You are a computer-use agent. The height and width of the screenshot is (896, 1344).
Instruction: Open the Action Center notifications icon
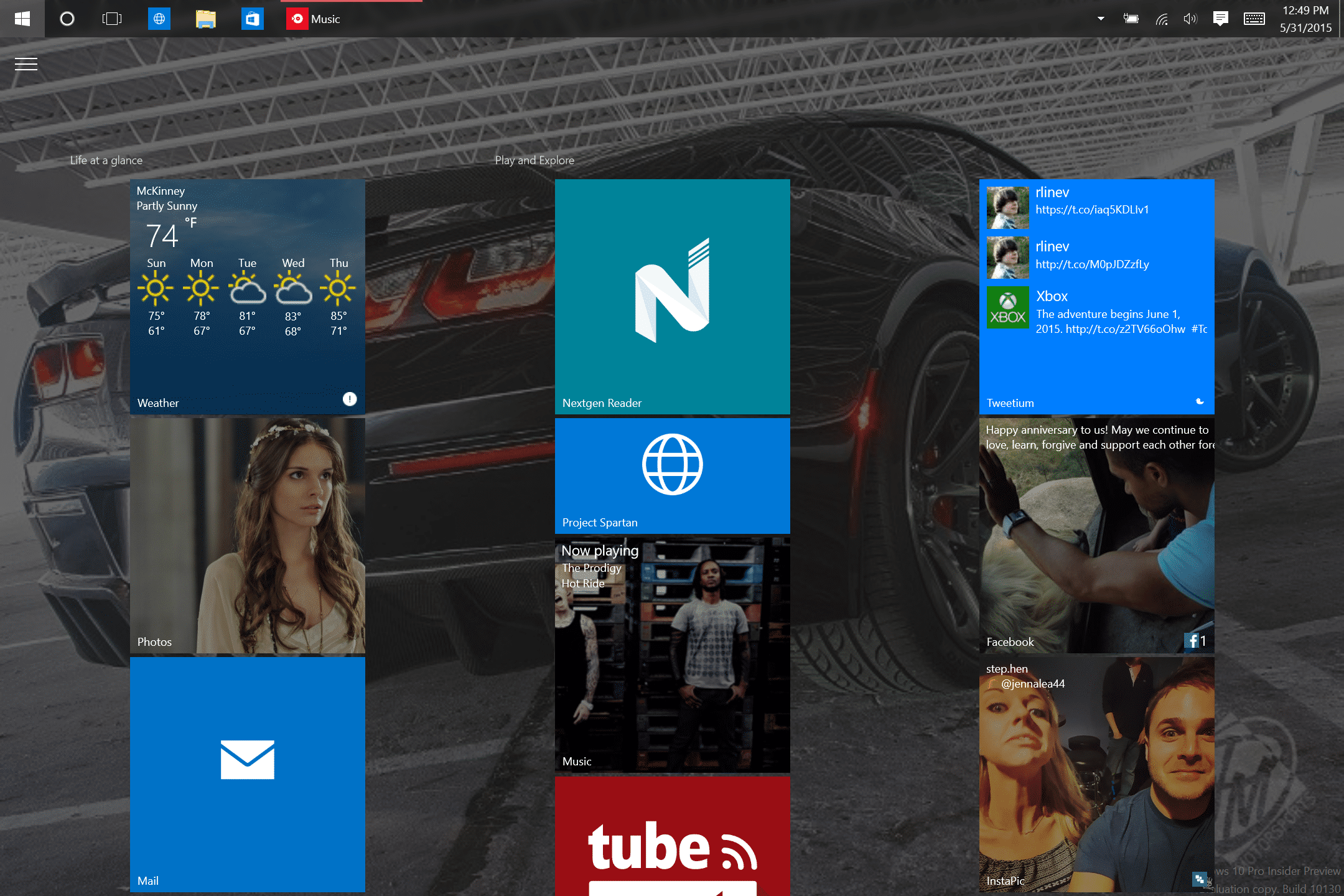pyautogui.click(x=1221, y=19)
